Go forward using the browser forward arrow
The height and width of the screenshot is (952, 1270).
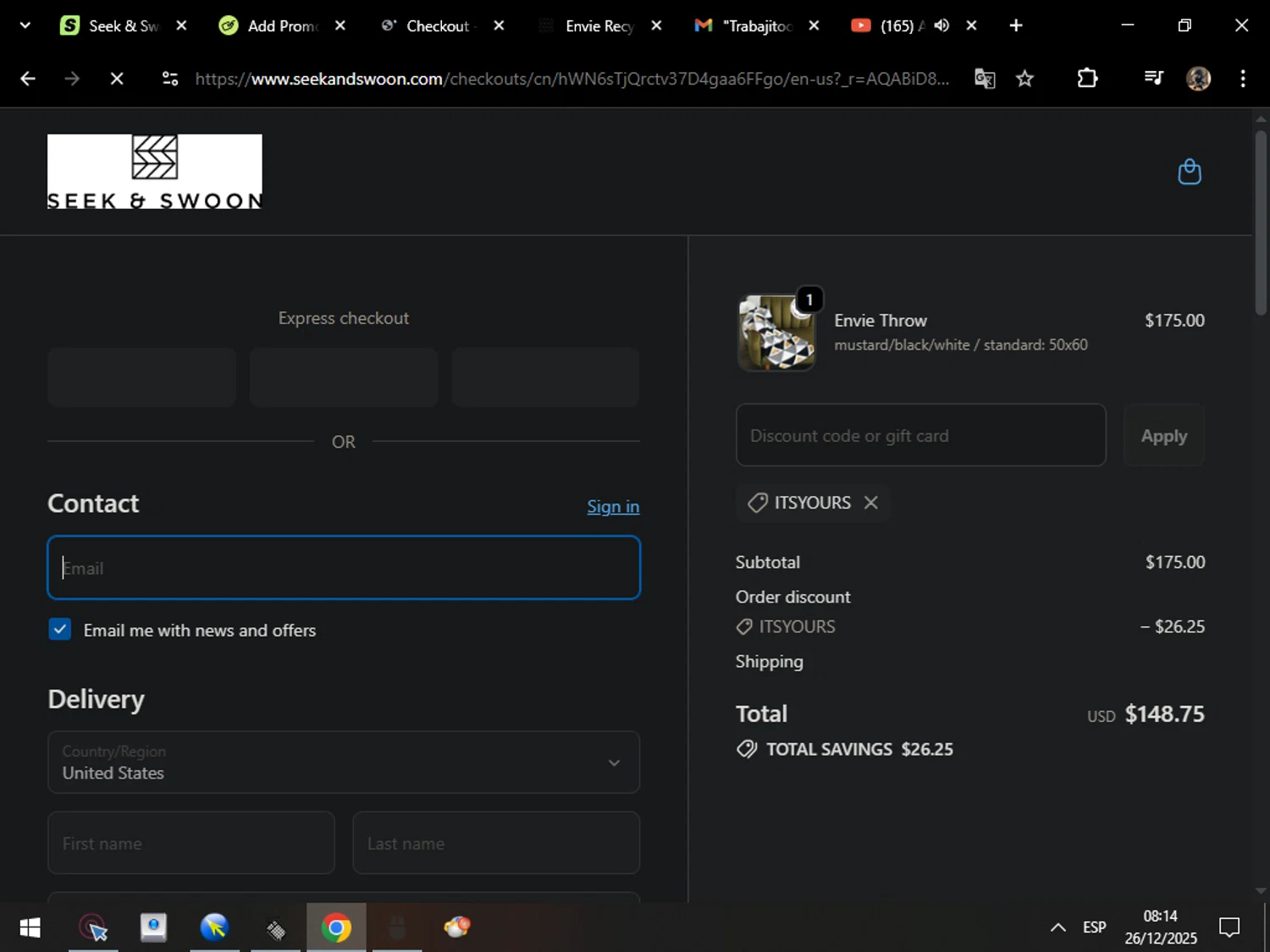(x=72, y=79)
